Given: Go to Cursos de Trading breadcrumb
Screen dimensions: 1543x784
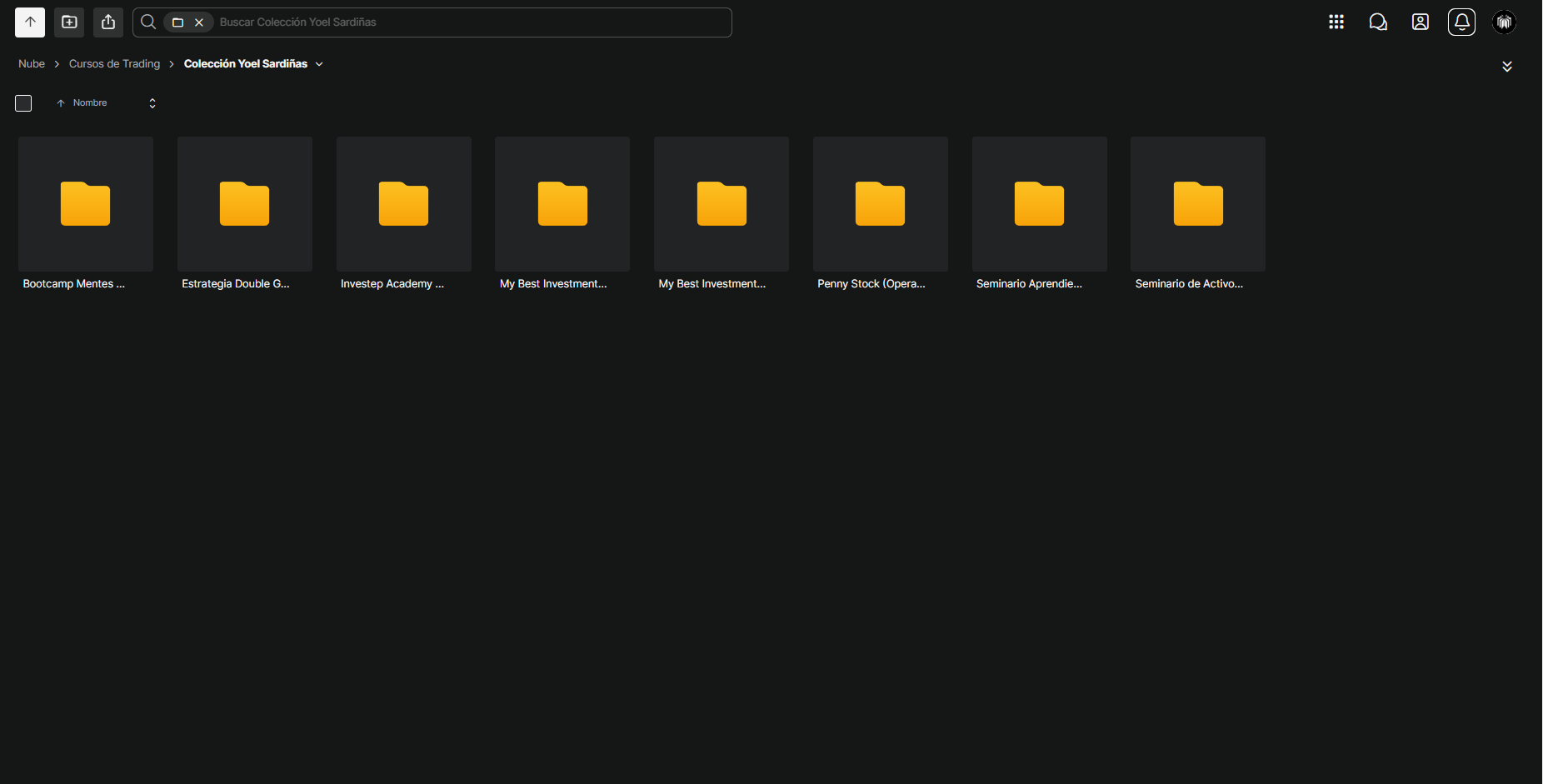Looking at the screenshot, I should [114, 64].
